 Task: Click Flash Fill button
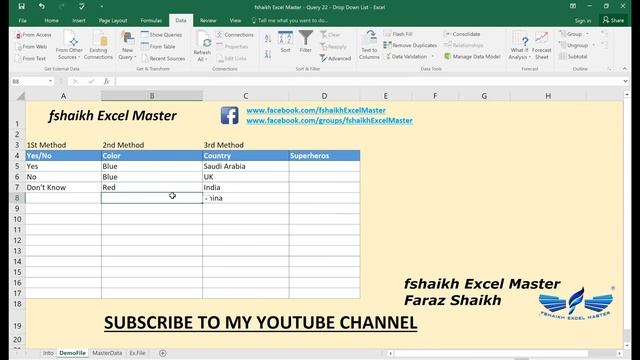(398, 34)
